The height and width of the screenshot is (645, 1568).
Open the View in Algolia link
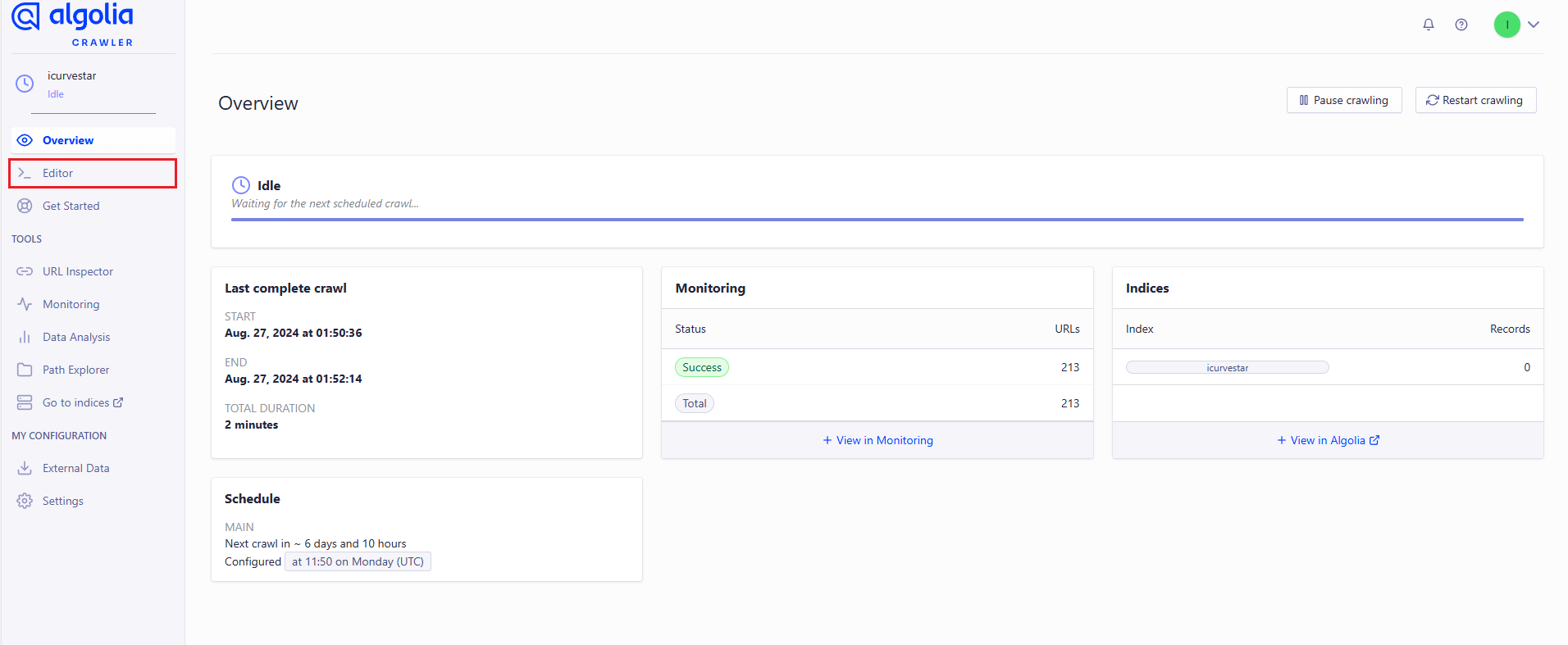tap(1328, 440)
